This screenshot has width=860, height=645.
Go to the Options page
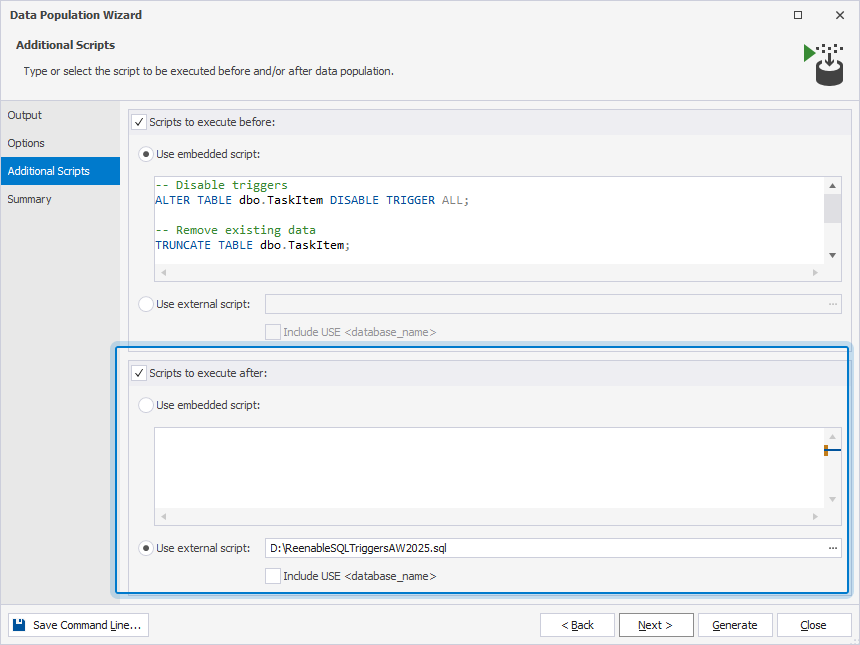tap(60, 143)
